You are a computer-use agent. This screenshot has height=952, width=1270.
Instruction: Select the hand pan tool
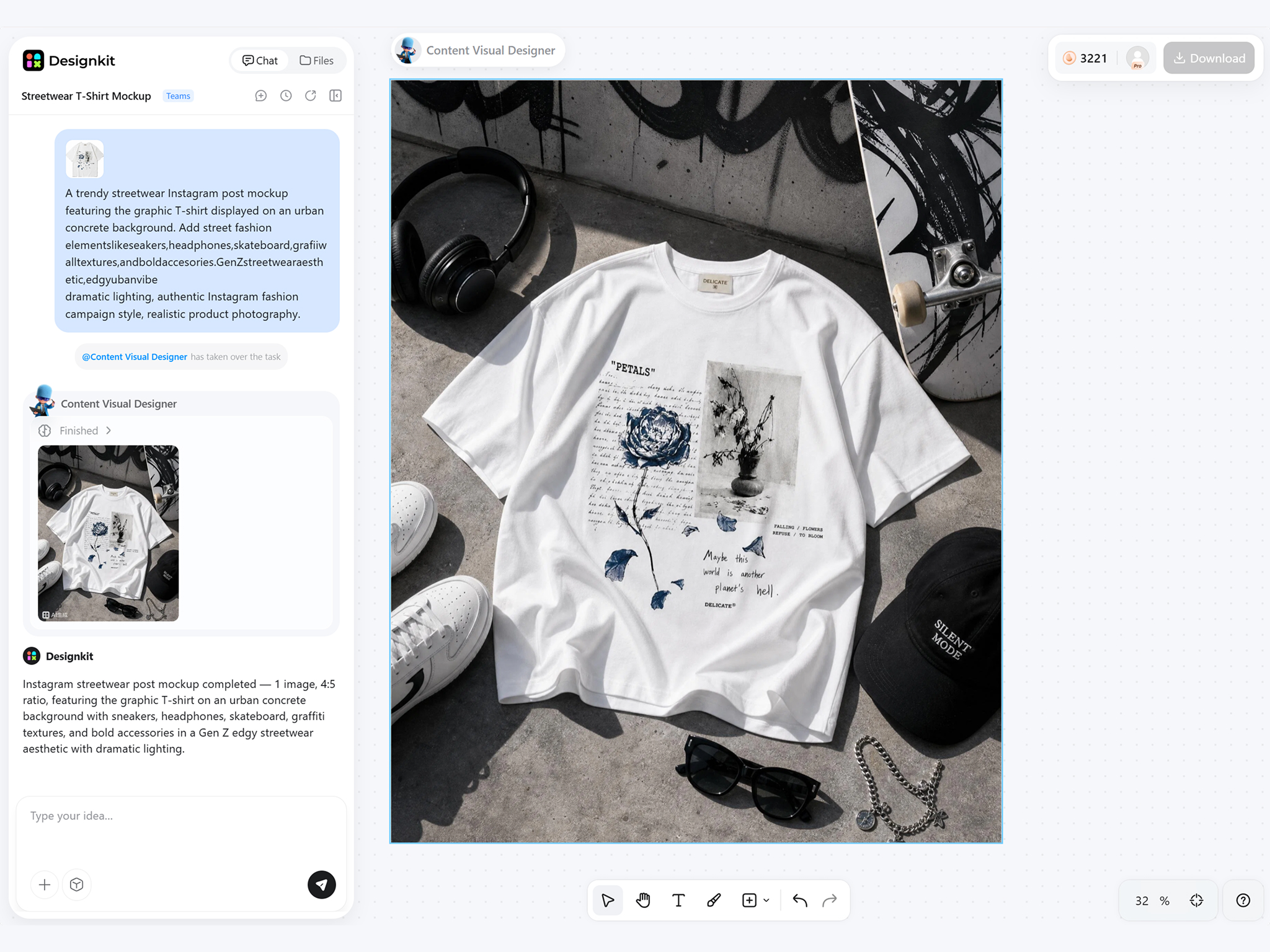pos(643,901)
